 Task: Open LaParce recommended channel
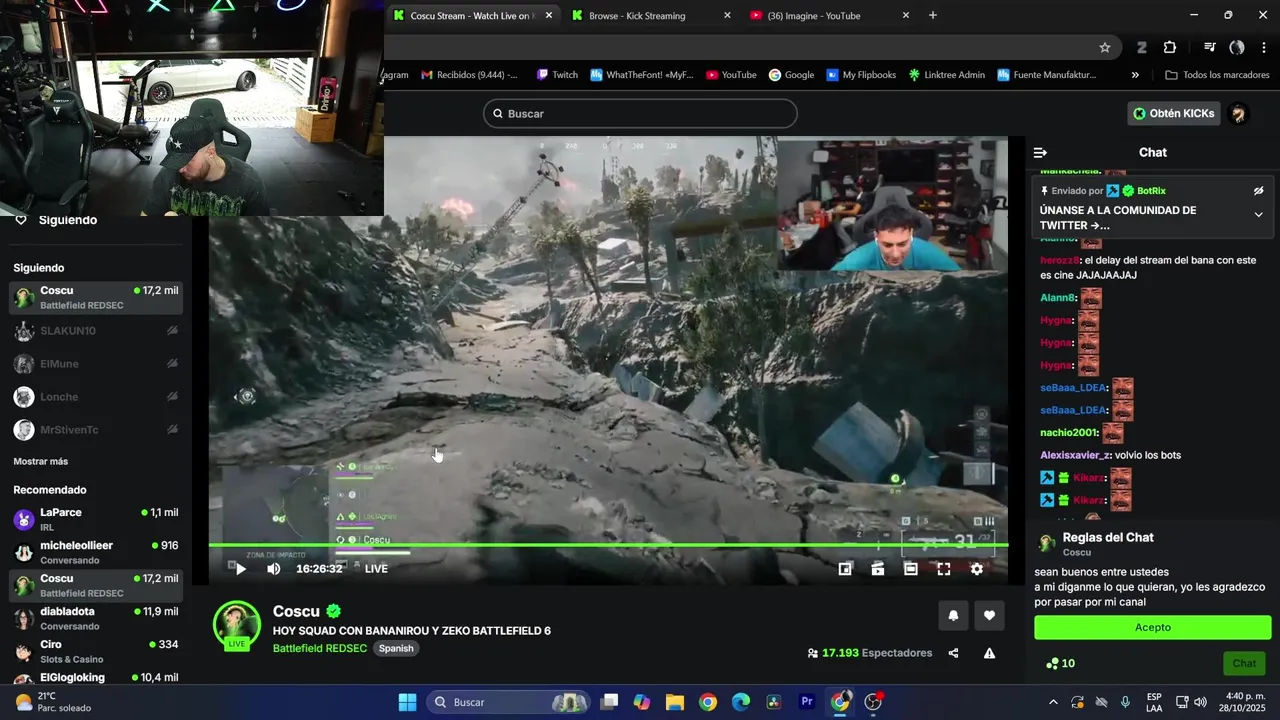pyautogui.click(x=96, y=519)
